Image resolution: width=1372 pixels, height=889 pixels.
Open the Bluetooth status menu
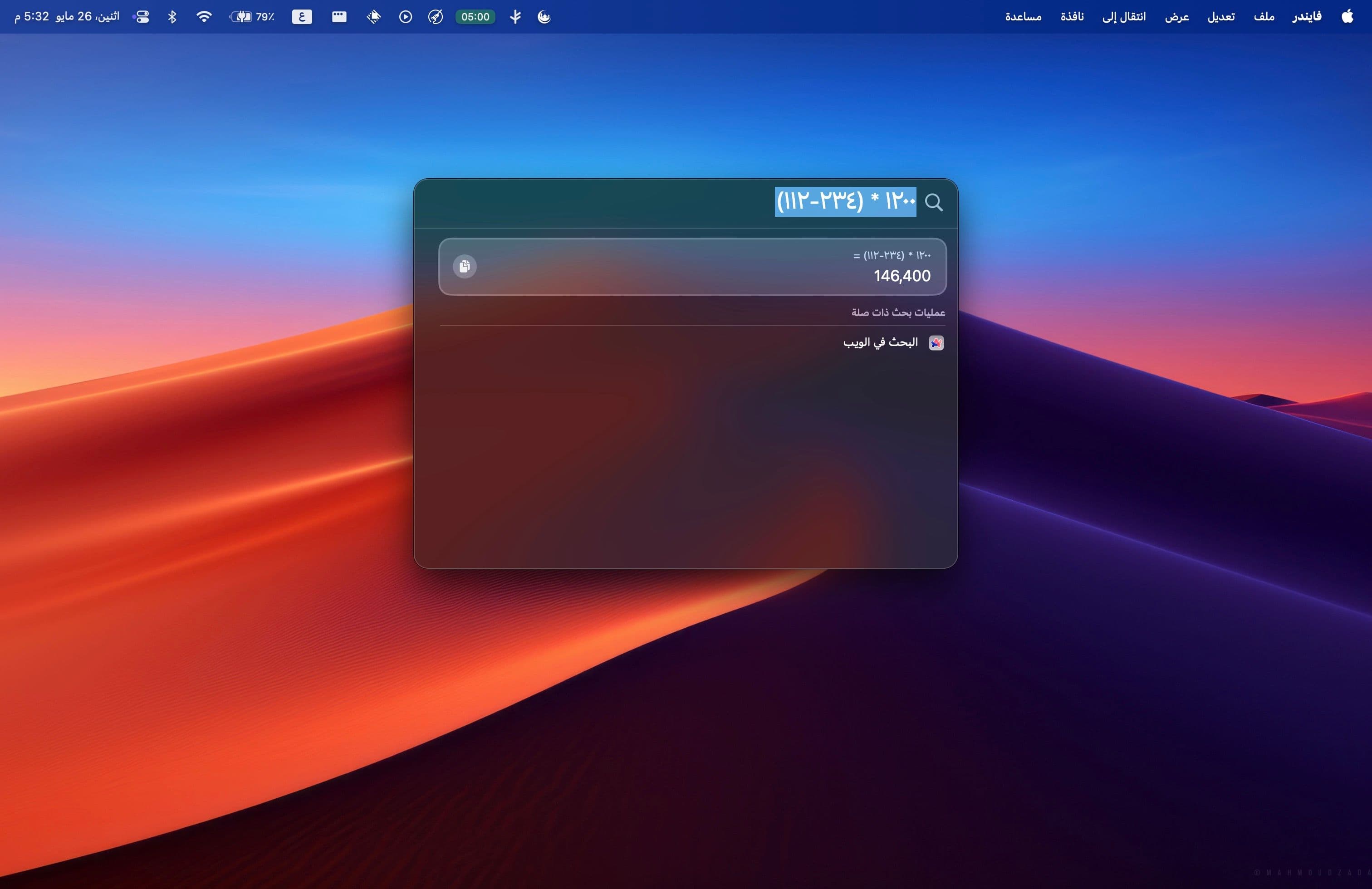[172, 17]
